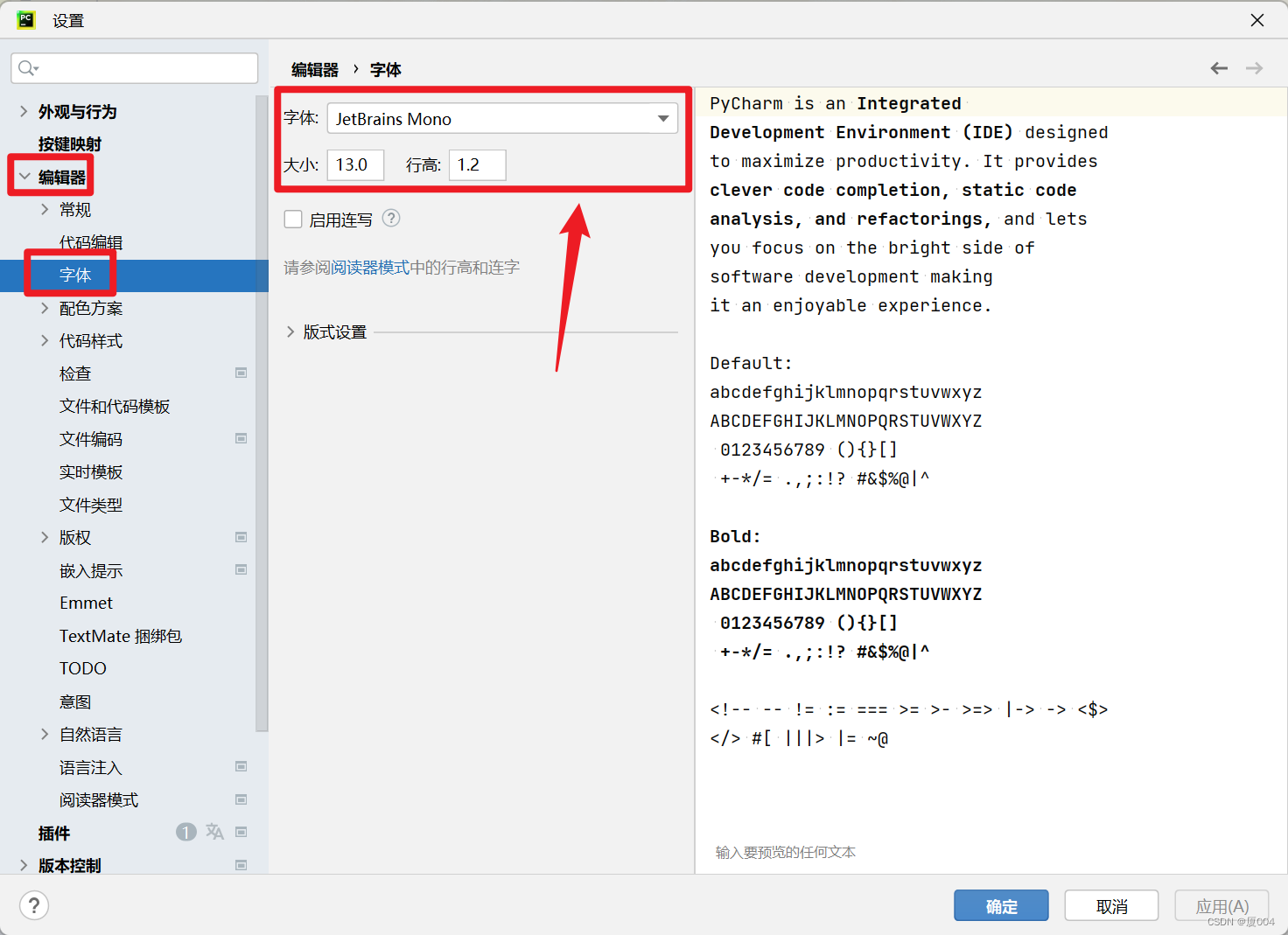Click the help question mark button at bottom left
This screenshot has height=935, width=1288.
pyautogui.click(x=34, y=905)
